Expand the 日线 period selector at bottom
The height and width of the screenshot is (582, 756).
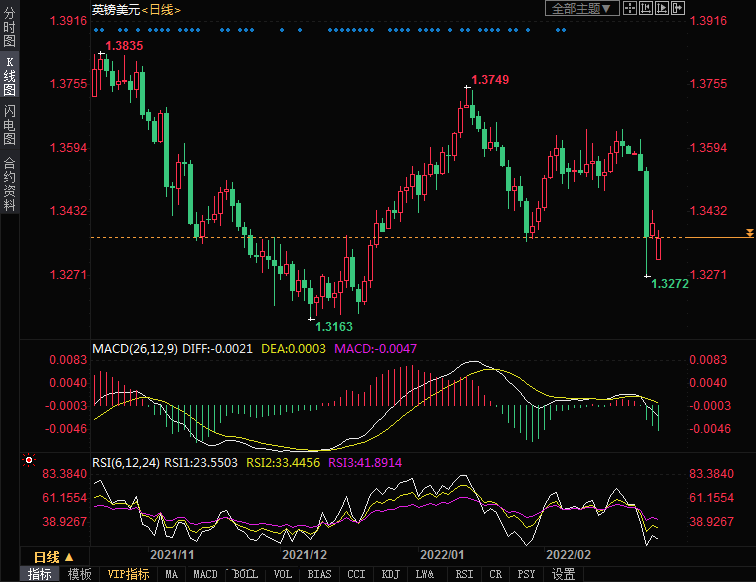[53, 557]
